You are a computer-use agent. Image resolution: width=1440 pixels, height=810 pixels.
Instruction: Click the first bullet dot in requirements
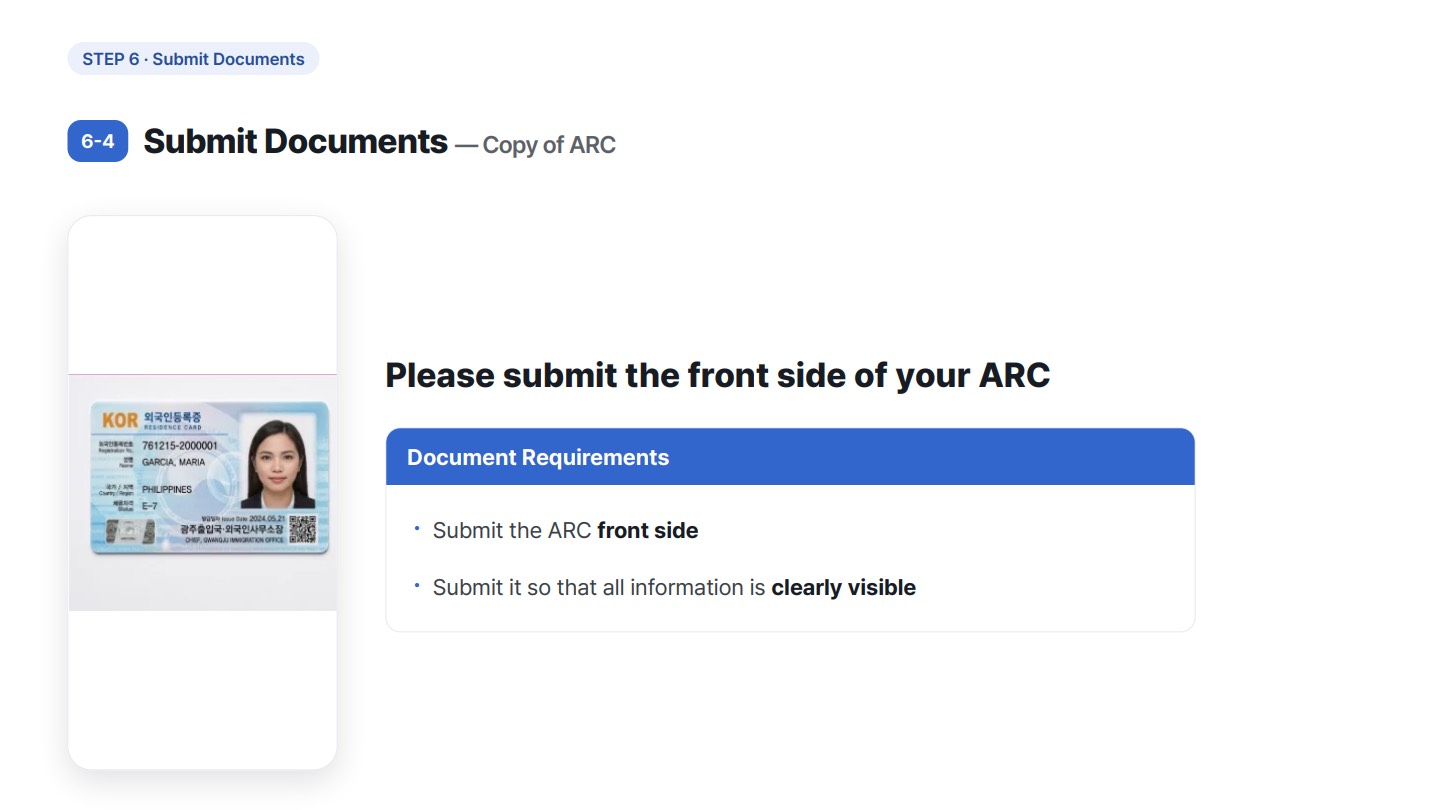coord(417,528)
